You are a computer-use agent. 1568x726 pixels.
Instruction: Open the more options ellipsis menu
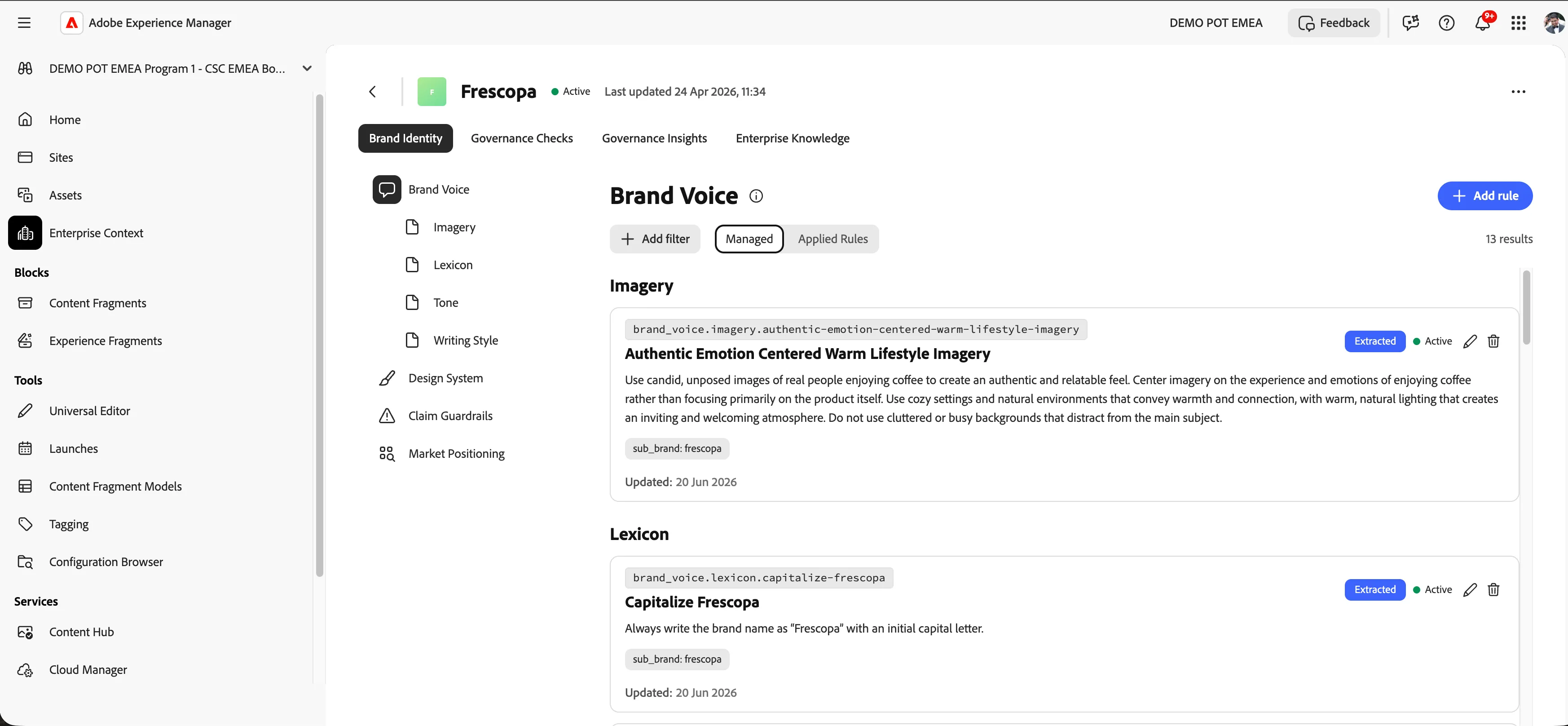(x=1518, y=91)
